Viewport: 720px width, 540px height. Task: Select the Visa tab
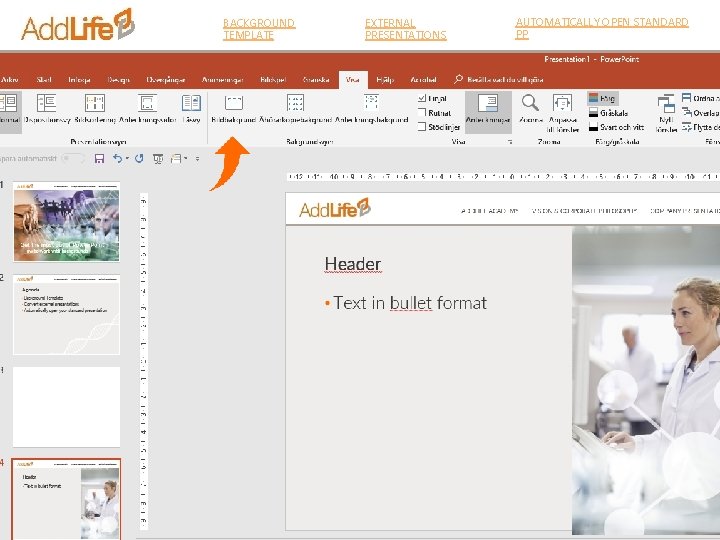pos(353,80)
